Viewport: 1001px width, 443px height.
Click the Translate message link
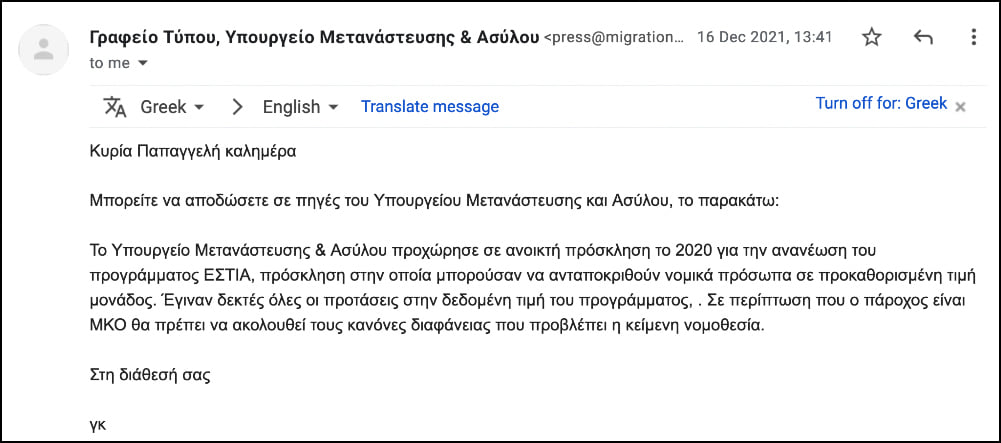pos(430,106)
